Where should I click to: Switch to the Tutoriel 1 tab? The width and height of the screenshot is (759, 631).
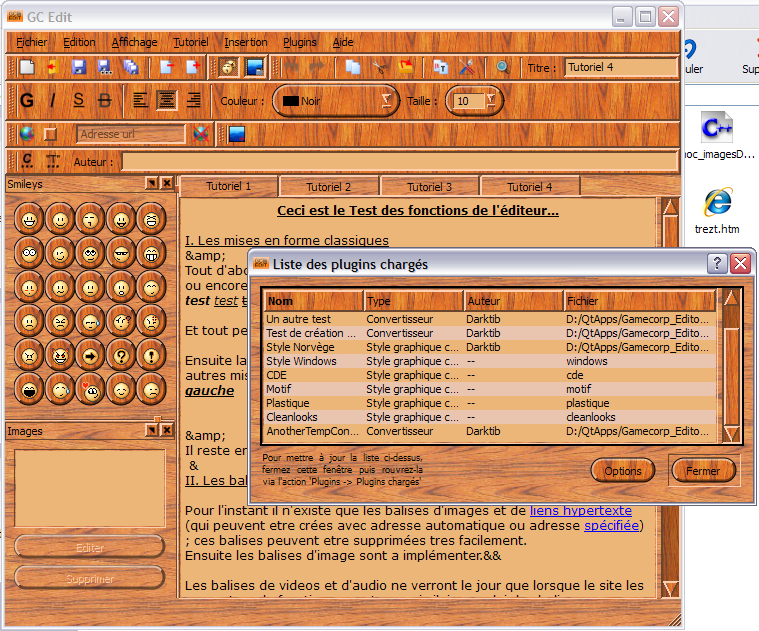point(228,186)
